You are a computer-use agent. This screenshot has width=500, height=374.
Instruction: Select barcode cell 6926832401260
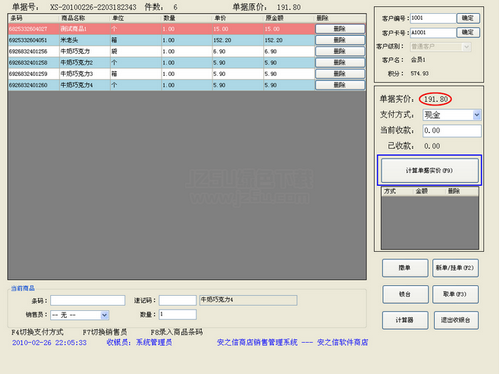(34, 85)
